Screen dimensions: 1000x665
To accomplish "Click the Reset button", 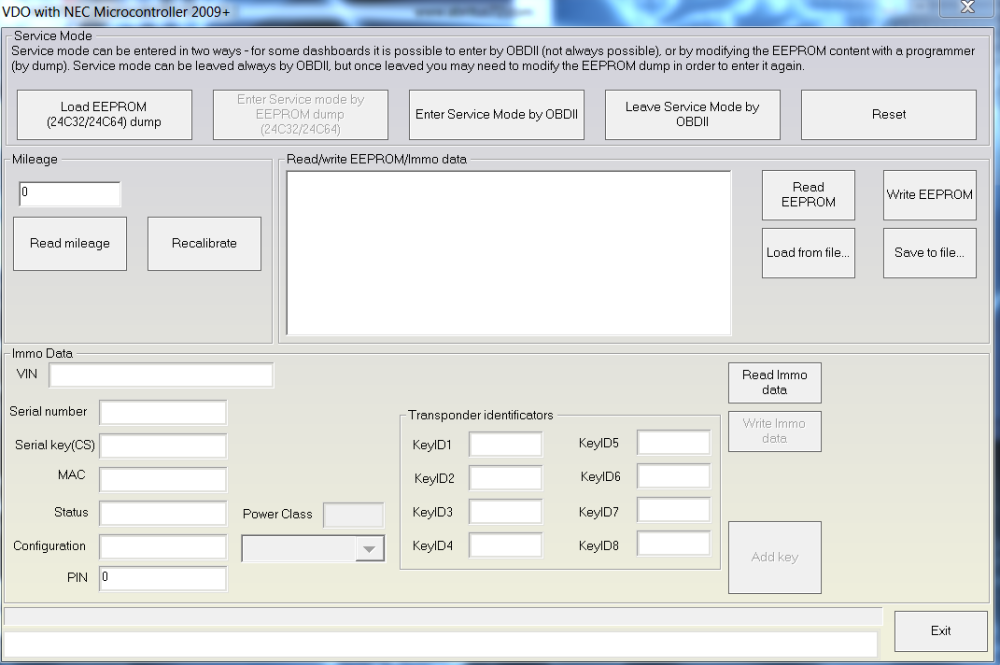I will (888, 115).
